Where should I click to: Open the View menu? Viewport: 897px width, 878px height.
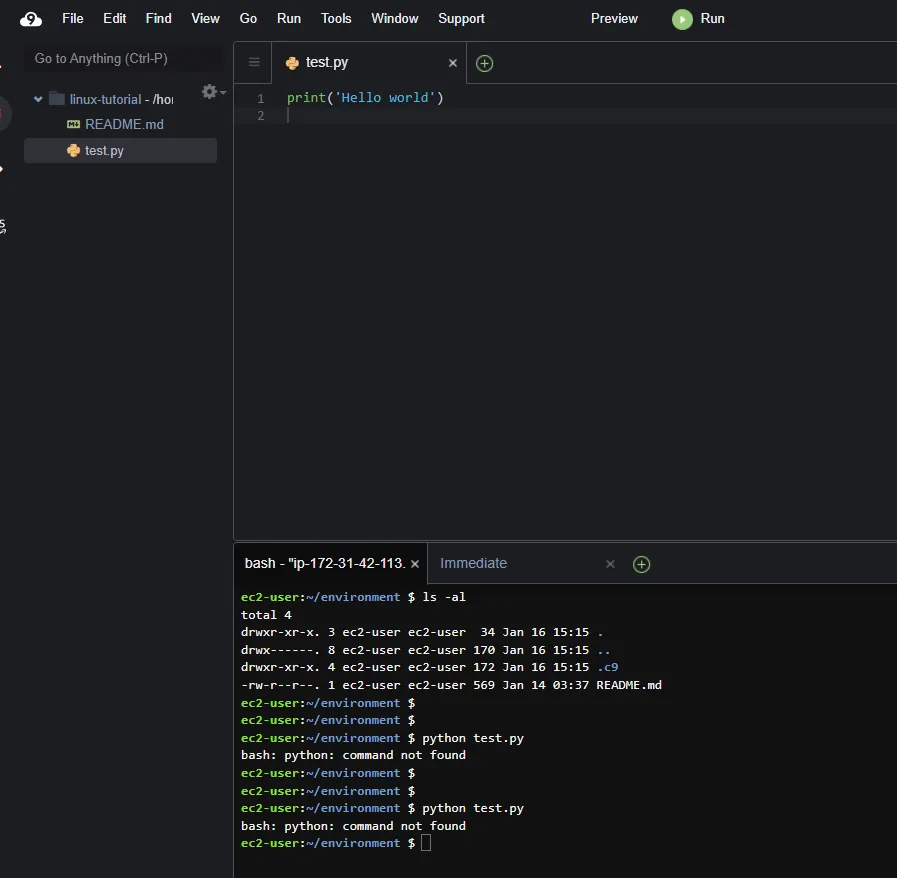(x=205, y=18)
